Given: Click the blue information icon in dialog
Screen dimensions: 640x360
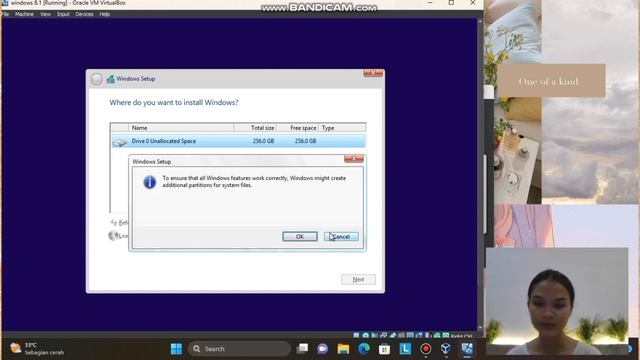Looking at the screenshot, I should [x=149, y=182].
